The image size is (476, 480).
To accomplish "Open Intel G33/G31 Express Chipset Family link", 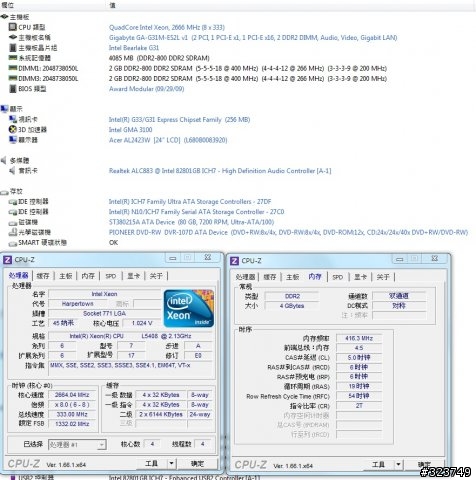I will [179, 119].
